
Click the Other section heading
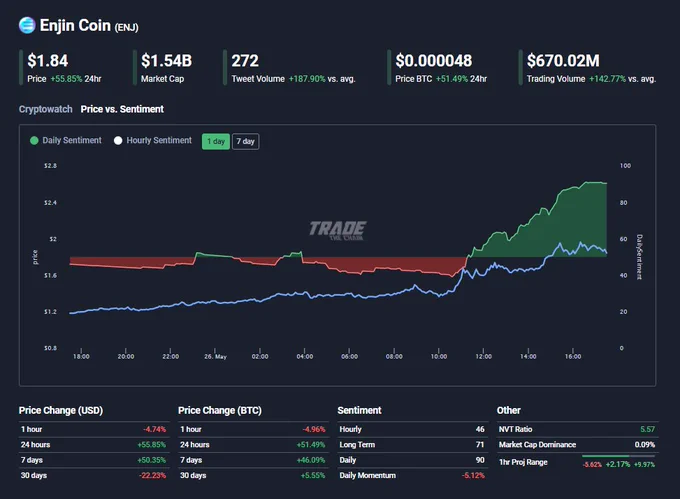click(x=509, y=411)
